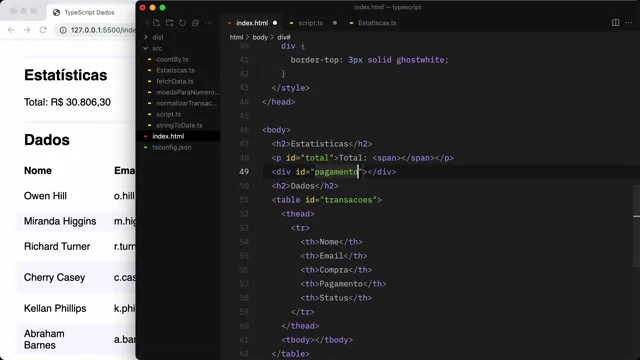Screen dimensions: 640x360
Task: Click the unsaved dot on script.ts tab
Action: [x=335, y=23]
